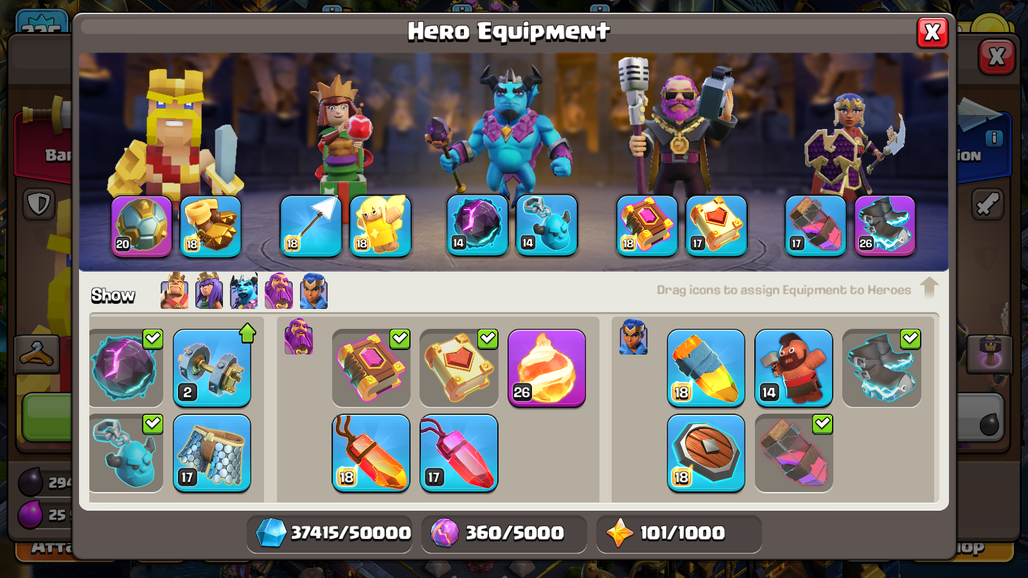The image size is (1028, 578).
Task: Select the level 14 Hog Rider Puppet
Action: tap(793, 368)
